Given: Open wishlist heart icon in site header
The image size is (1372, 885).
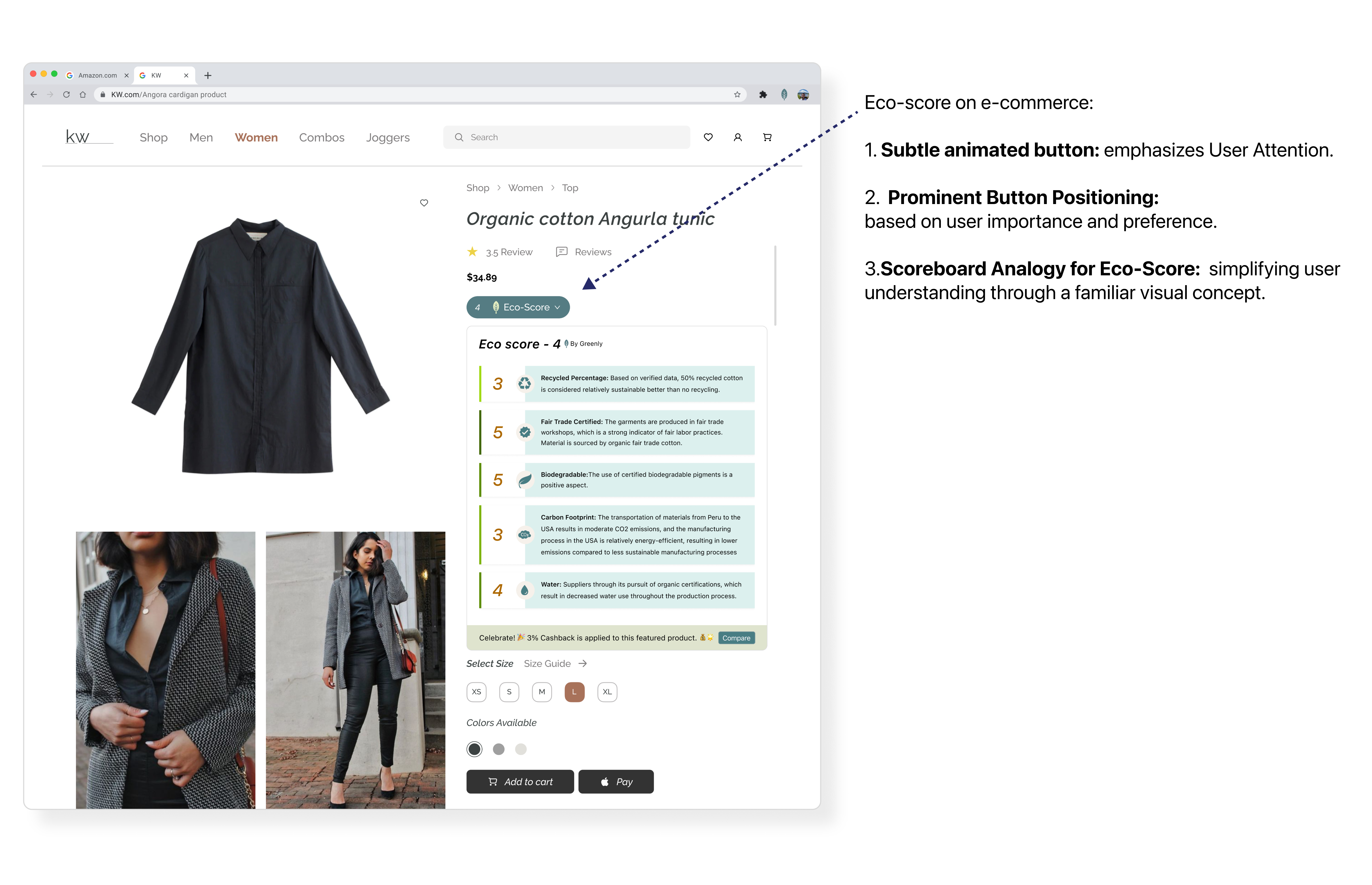Looking at the screenshot, I should (708, 137).
